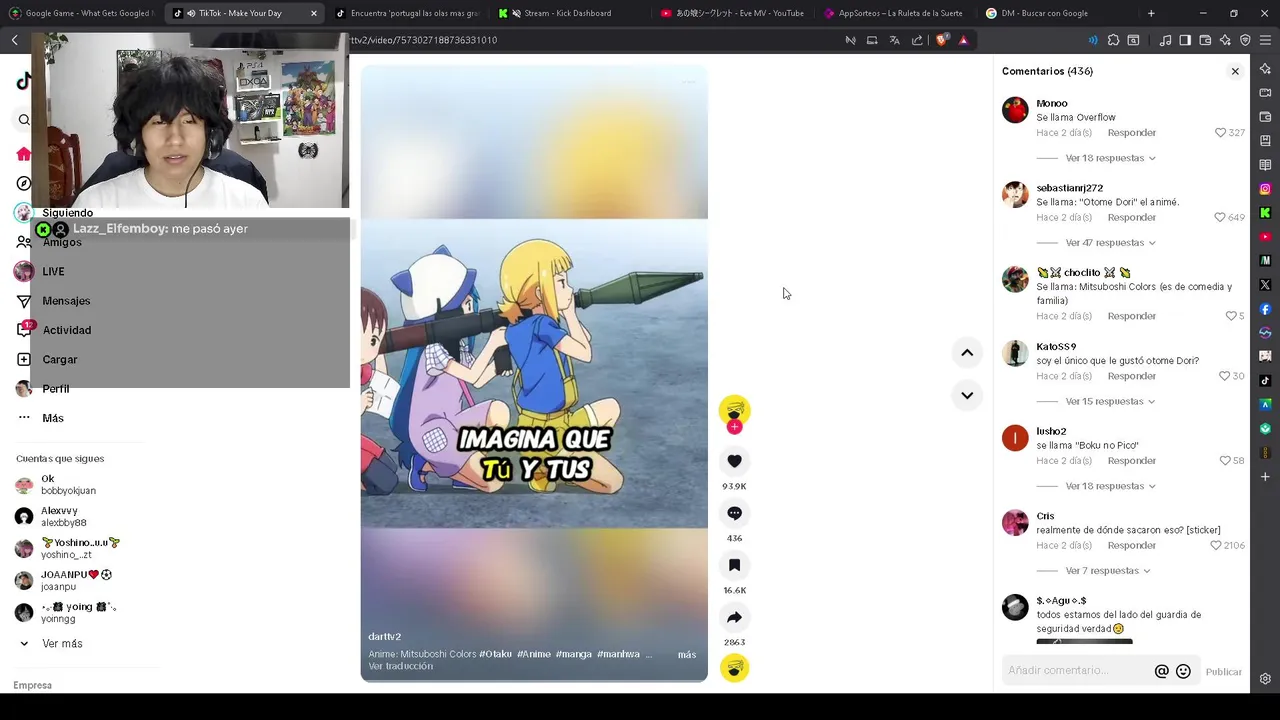Open Facebook from the browser sidebar
The height and width of the screenshot is (720, 1280).
tap(1265, 309)
